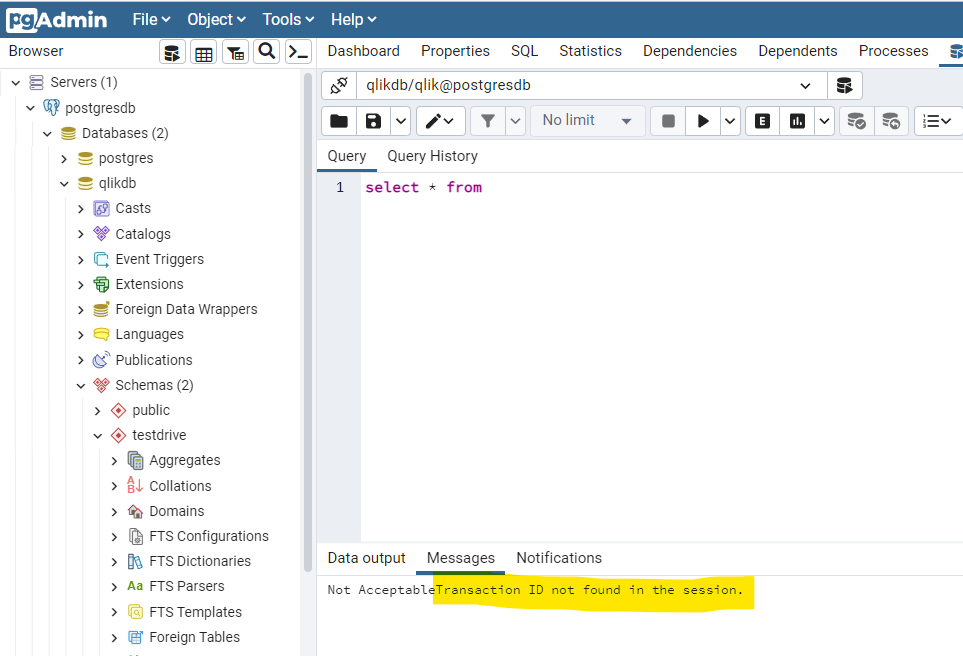Click the connection status plug icon
Screen dimensions: 963x656
click(x=339, y=85)
